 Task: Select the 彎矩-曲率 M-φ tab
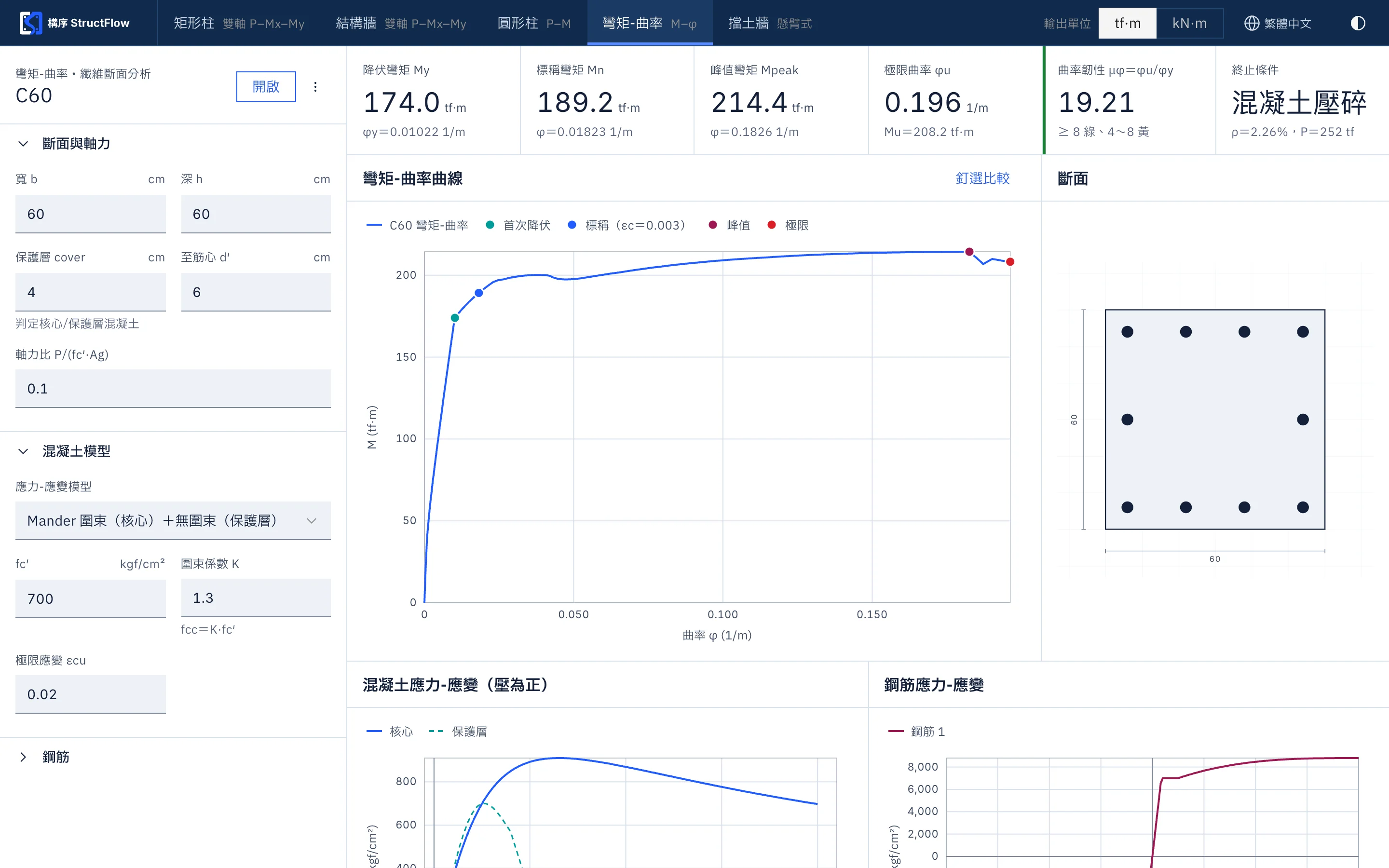click(x=650, y=23)
